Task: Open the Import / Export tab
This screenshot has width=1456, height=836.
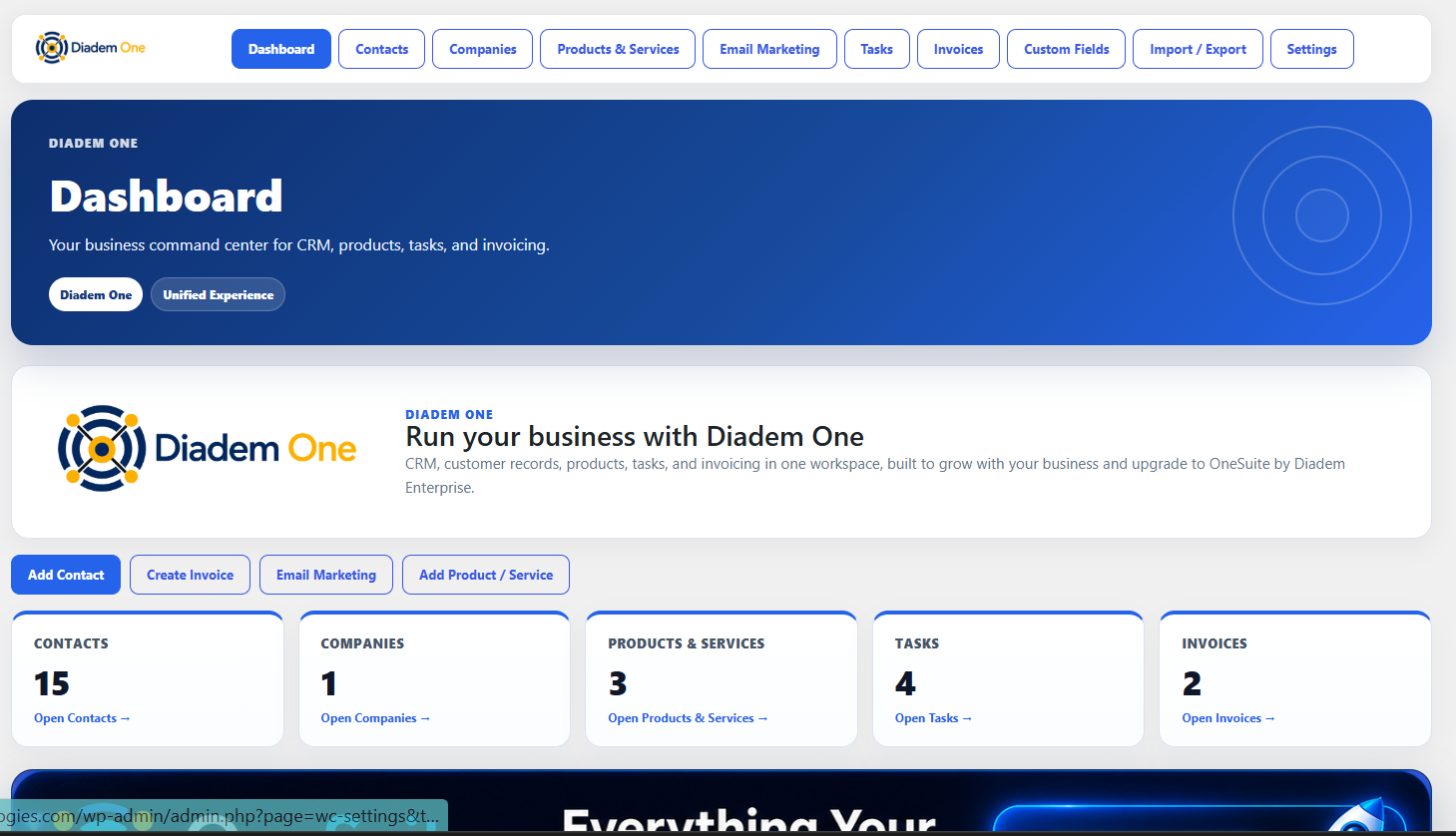Action: pyautogui.click(x=1198, y=49)
